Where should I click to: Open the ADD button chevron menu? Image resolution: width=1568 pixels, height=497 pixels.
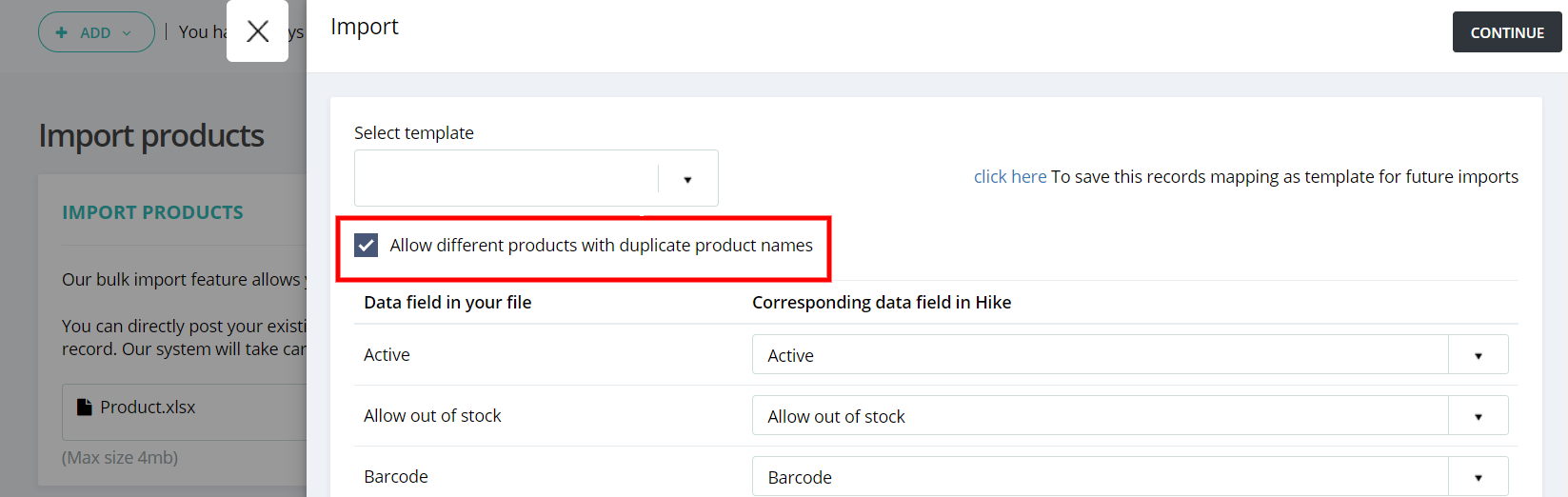[x=128, y=32]
